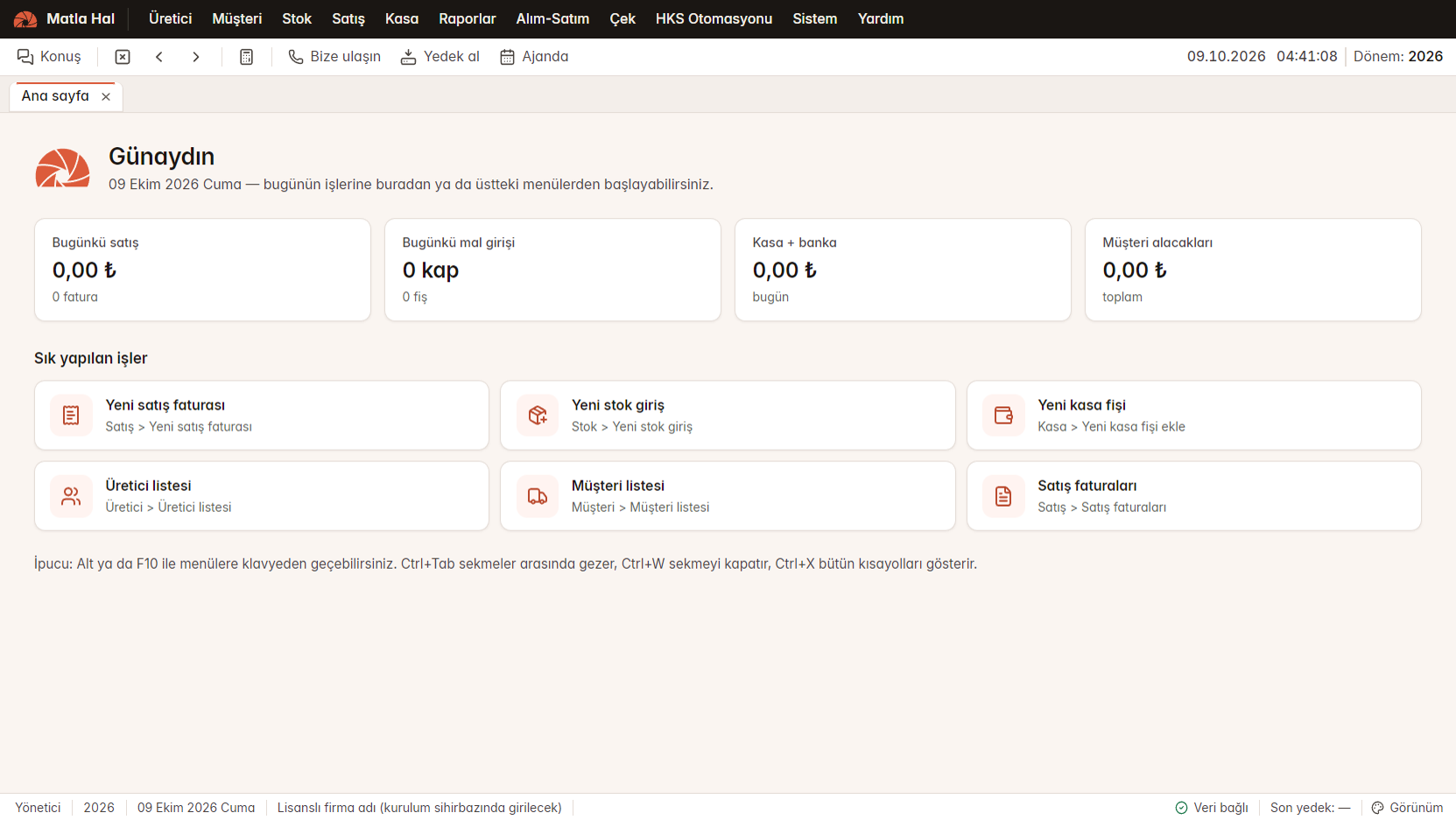Click the Müşteri listesi truck icon

538,496
